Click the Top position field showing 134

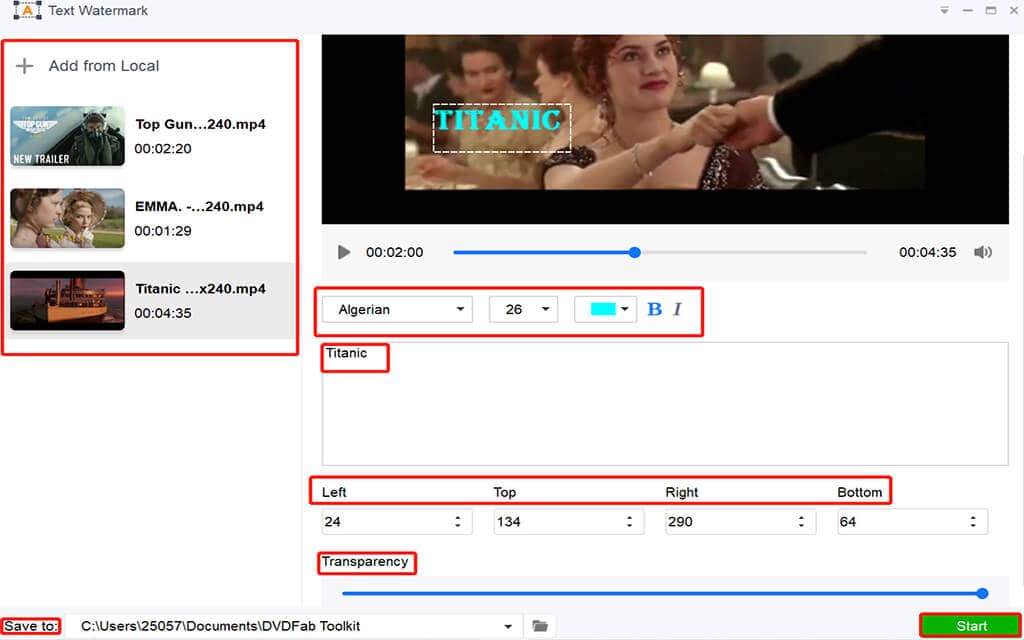(569, 522)
